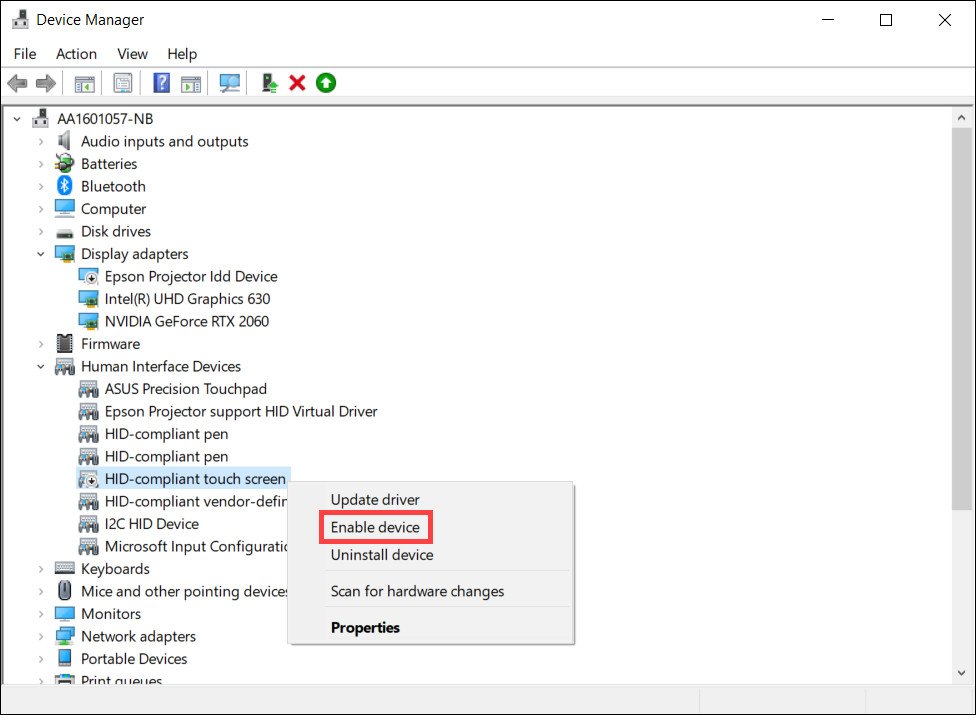Screen dimensions: 976x715
Task: Open the View menu
Action: coord(132,54)
